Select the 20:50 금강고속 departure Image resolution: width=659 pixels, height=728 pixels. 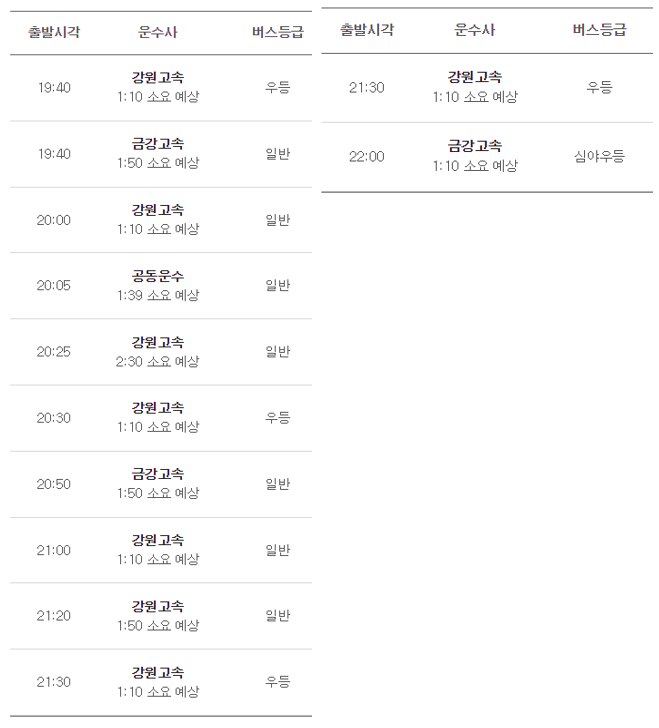click(161, 484)
